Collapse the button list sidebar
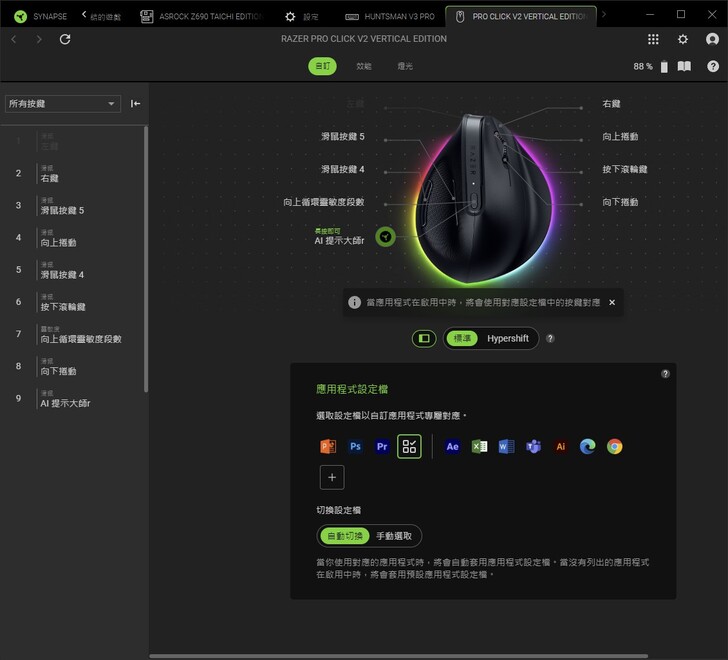This screenshot has height=660, width=728. 135,104
